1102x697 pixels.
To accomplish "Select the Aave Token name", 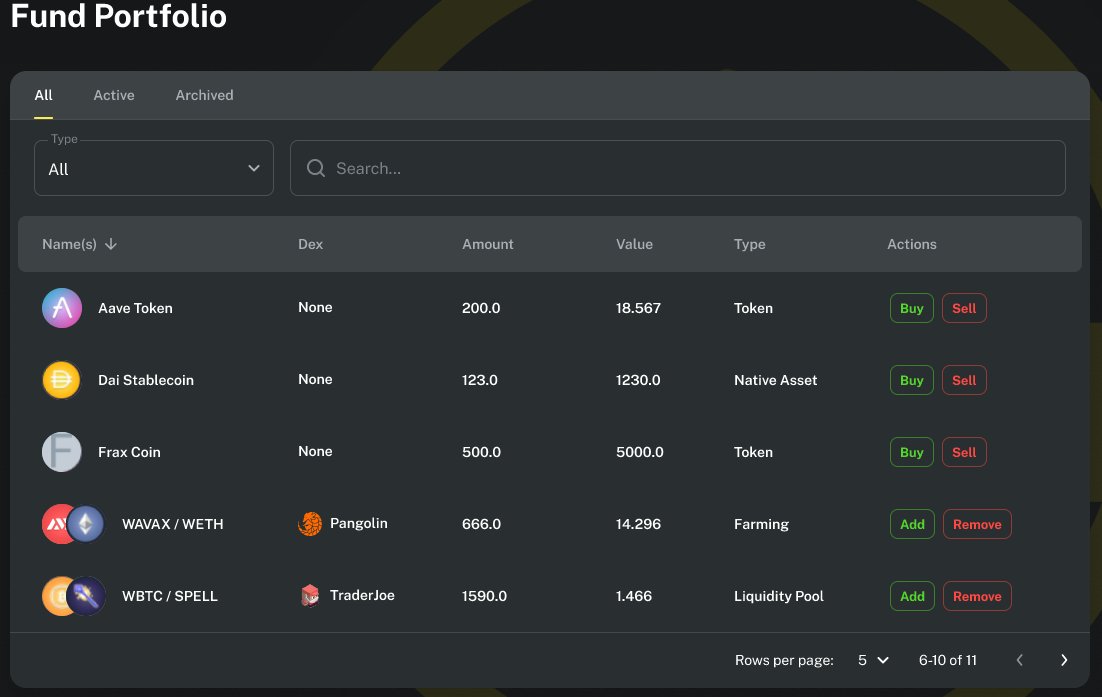I will point(135,308).
